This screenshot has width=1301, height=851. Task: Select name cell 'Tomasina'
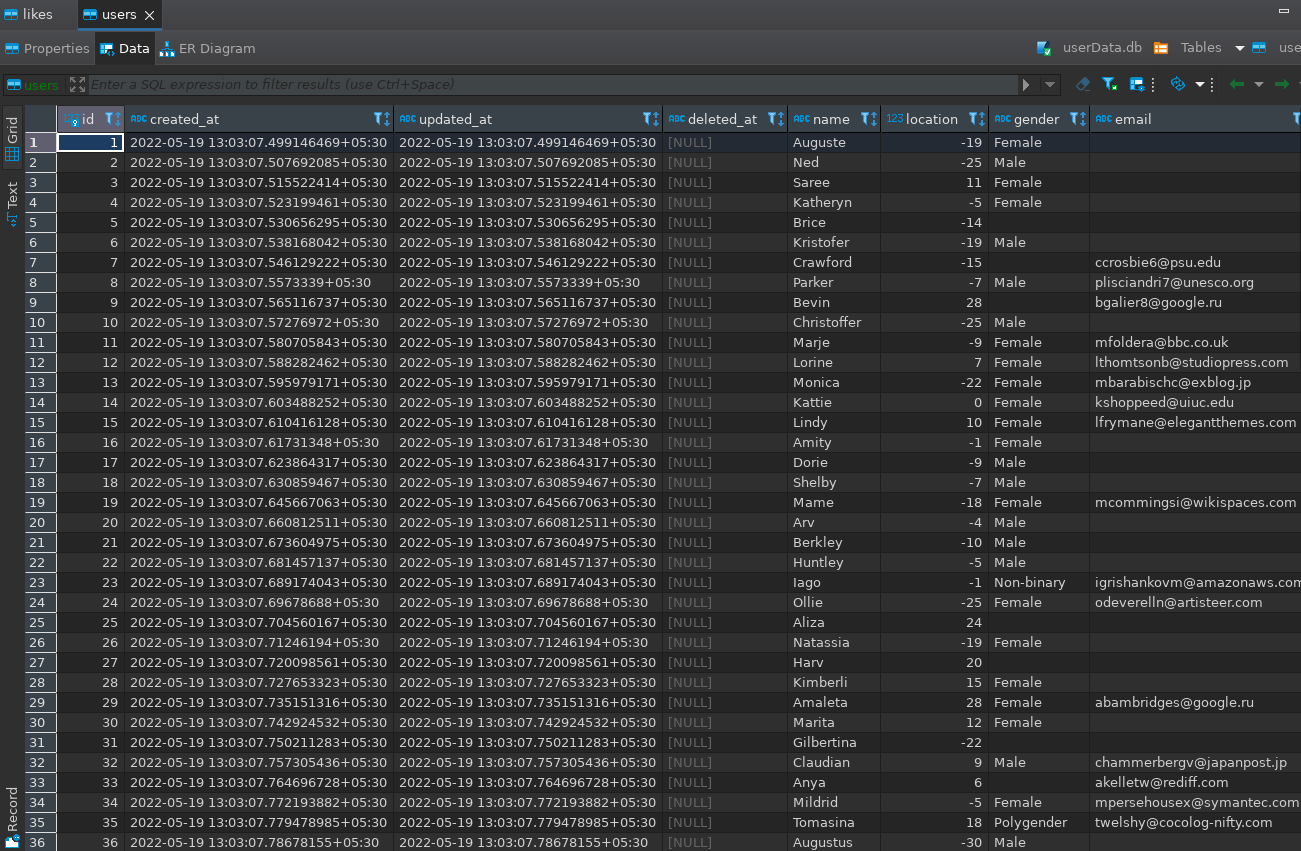[834, 822]
